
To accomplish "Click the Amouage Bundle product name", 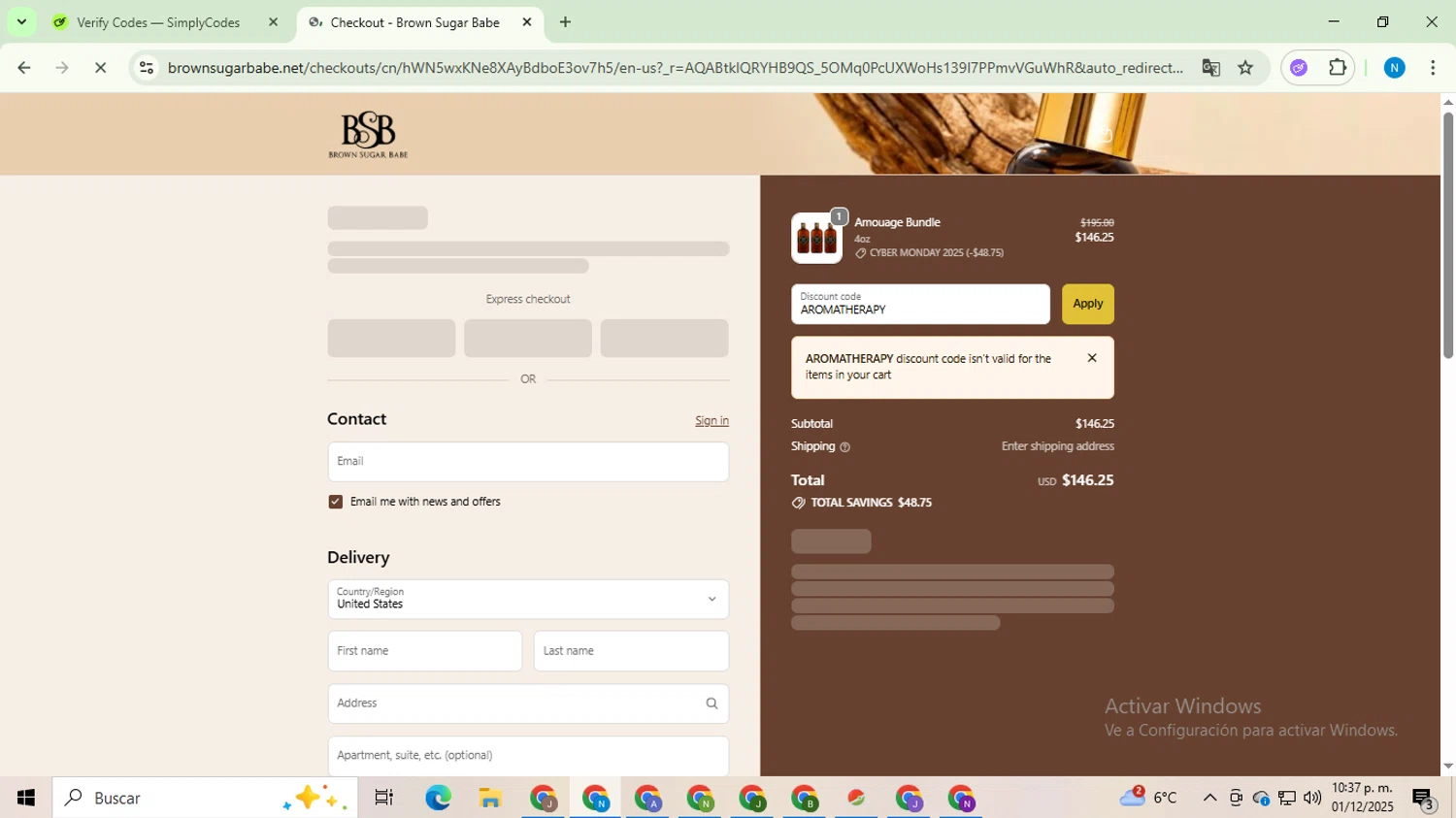I will coord(897,222).
